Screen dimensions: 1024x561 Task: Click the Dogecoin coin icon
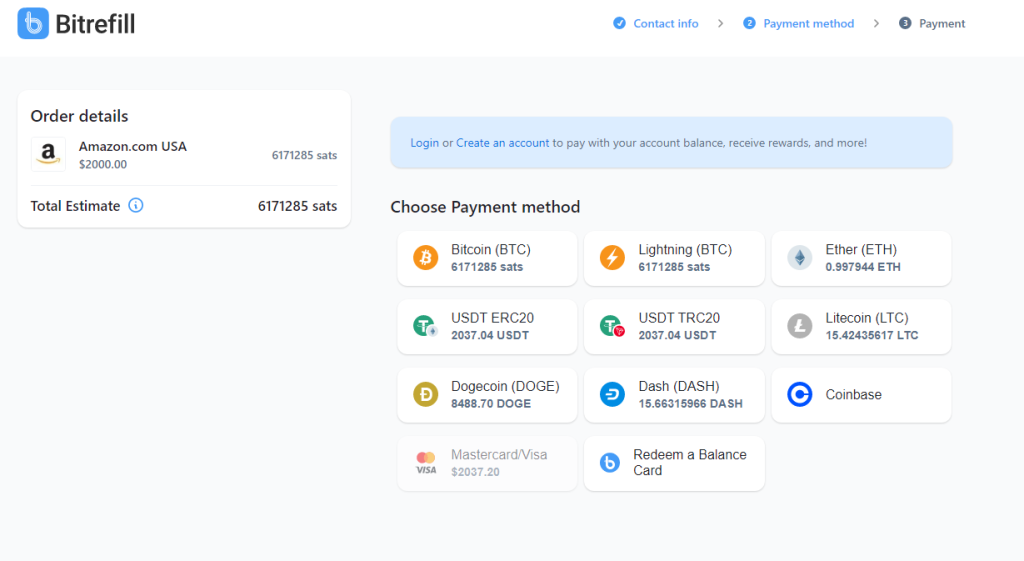[426, 394]
